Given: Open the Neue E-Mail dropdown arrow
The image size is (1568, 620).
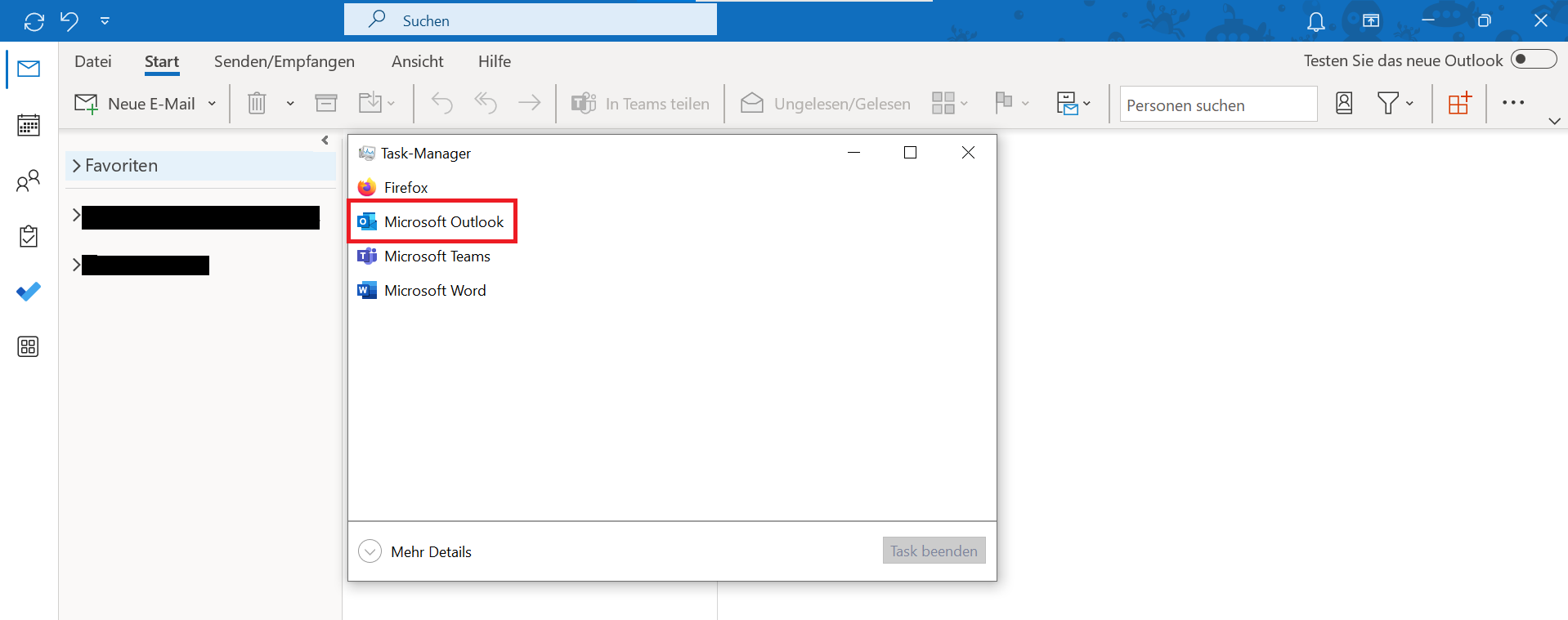Looking at the screenshot, I should coord(213,104).
